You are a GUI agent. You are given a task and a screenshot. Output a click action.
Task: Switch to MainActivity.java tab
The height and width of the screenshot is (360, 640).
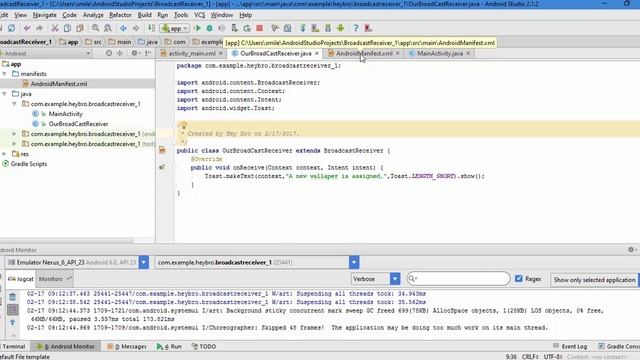[440, 53]
